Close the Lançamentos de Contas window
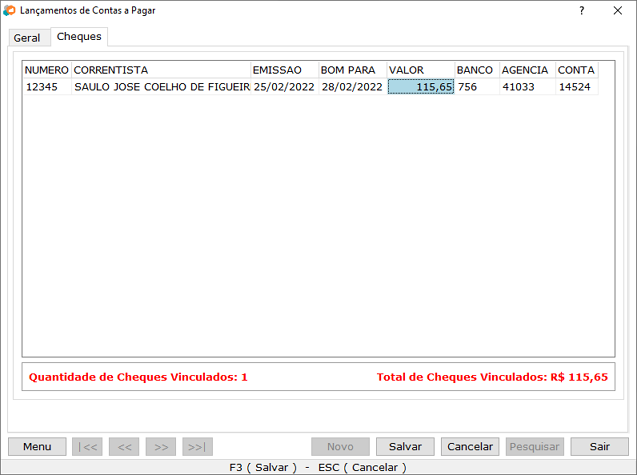The height and width of the screenshot is (475, 637). click(617, 10)
